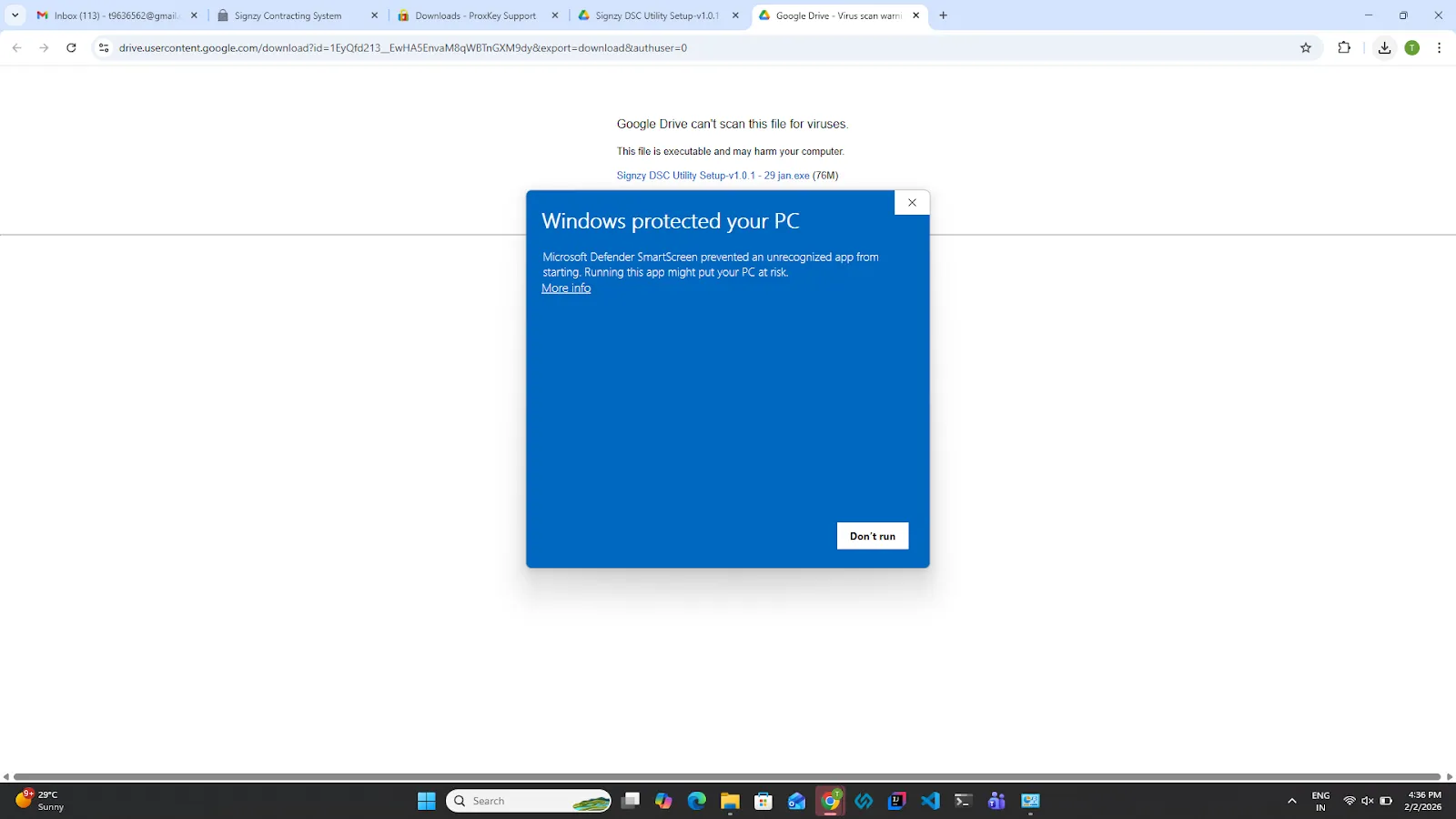View site information icon in address bar
The image size is (1456, 819).
click(104, 48)
